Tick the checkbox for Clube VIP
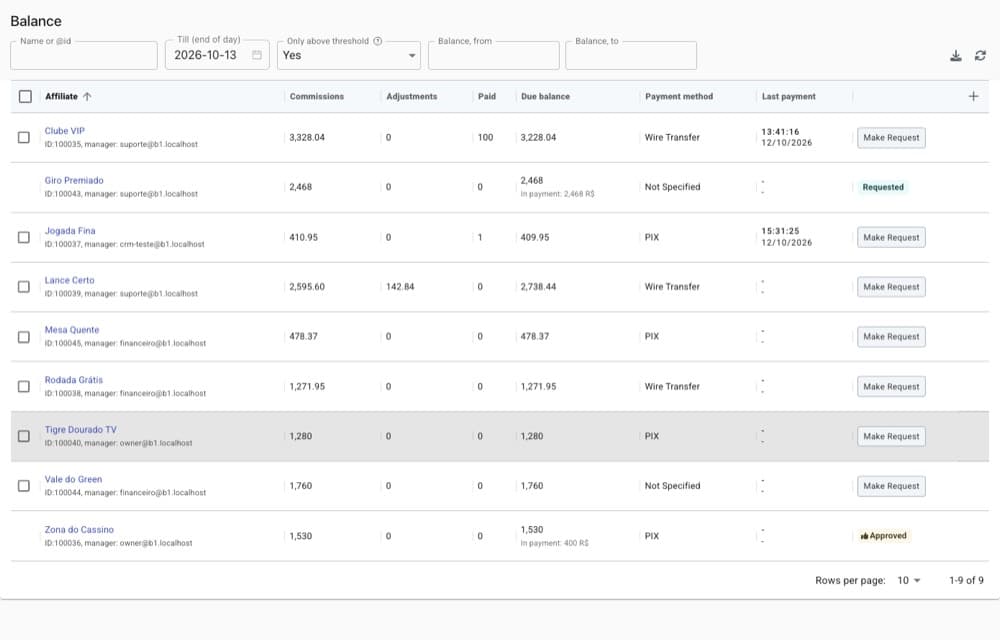Screen dimensions: 1000x640 [24, 138]
